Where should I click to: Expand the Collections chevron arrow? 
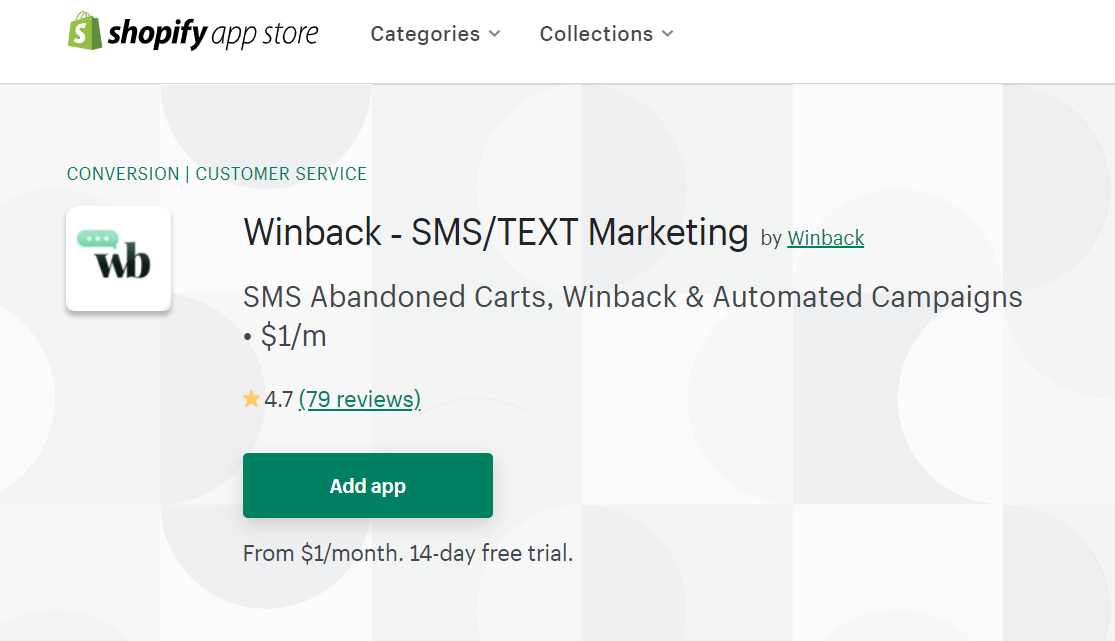tap(667, 34)
